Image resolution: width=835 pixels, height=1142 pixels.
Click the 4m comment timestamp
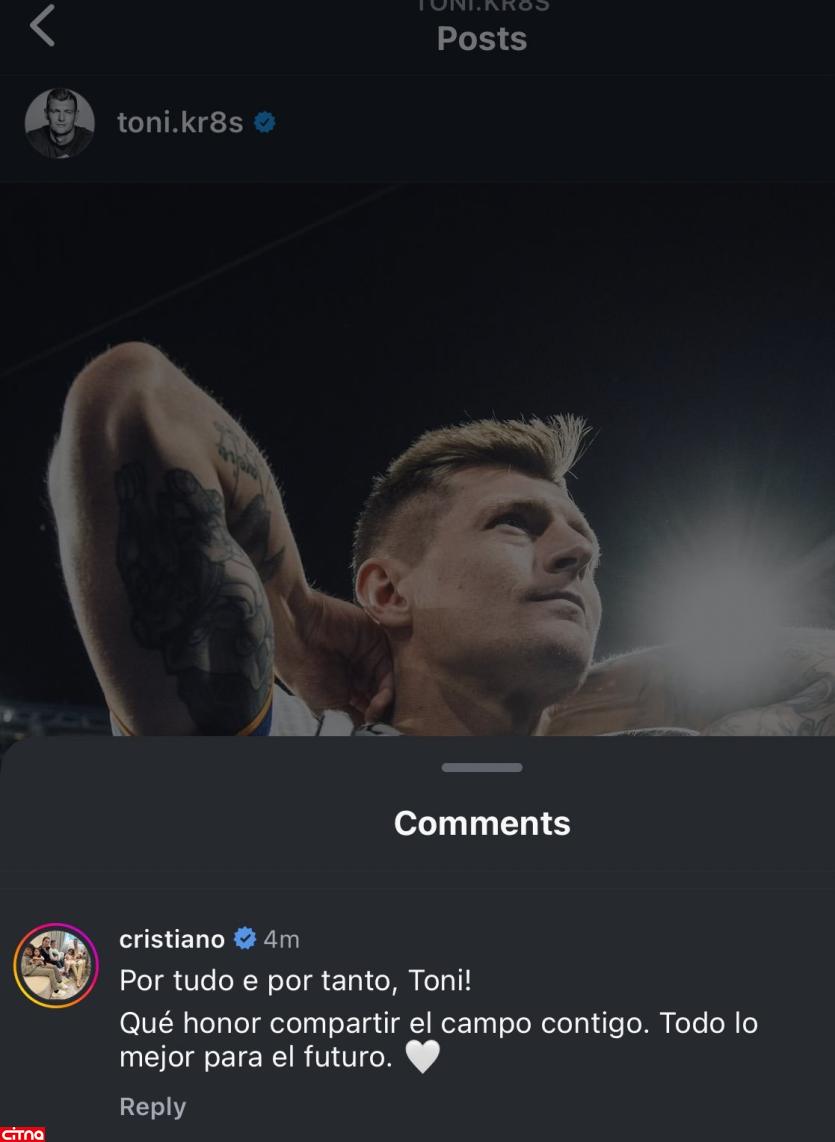click(282, 940)
